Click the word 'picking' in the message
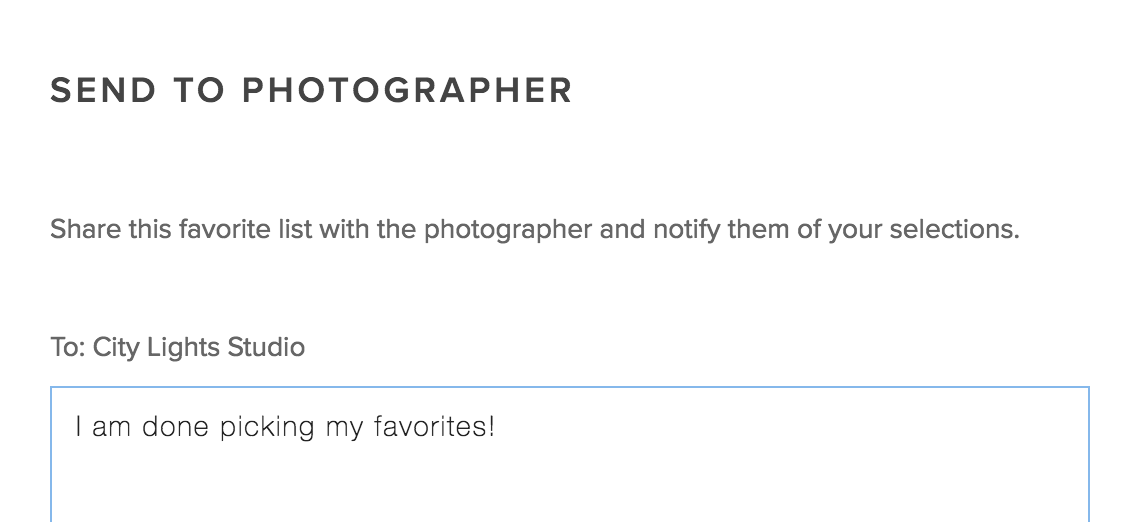 pos(266,429)
